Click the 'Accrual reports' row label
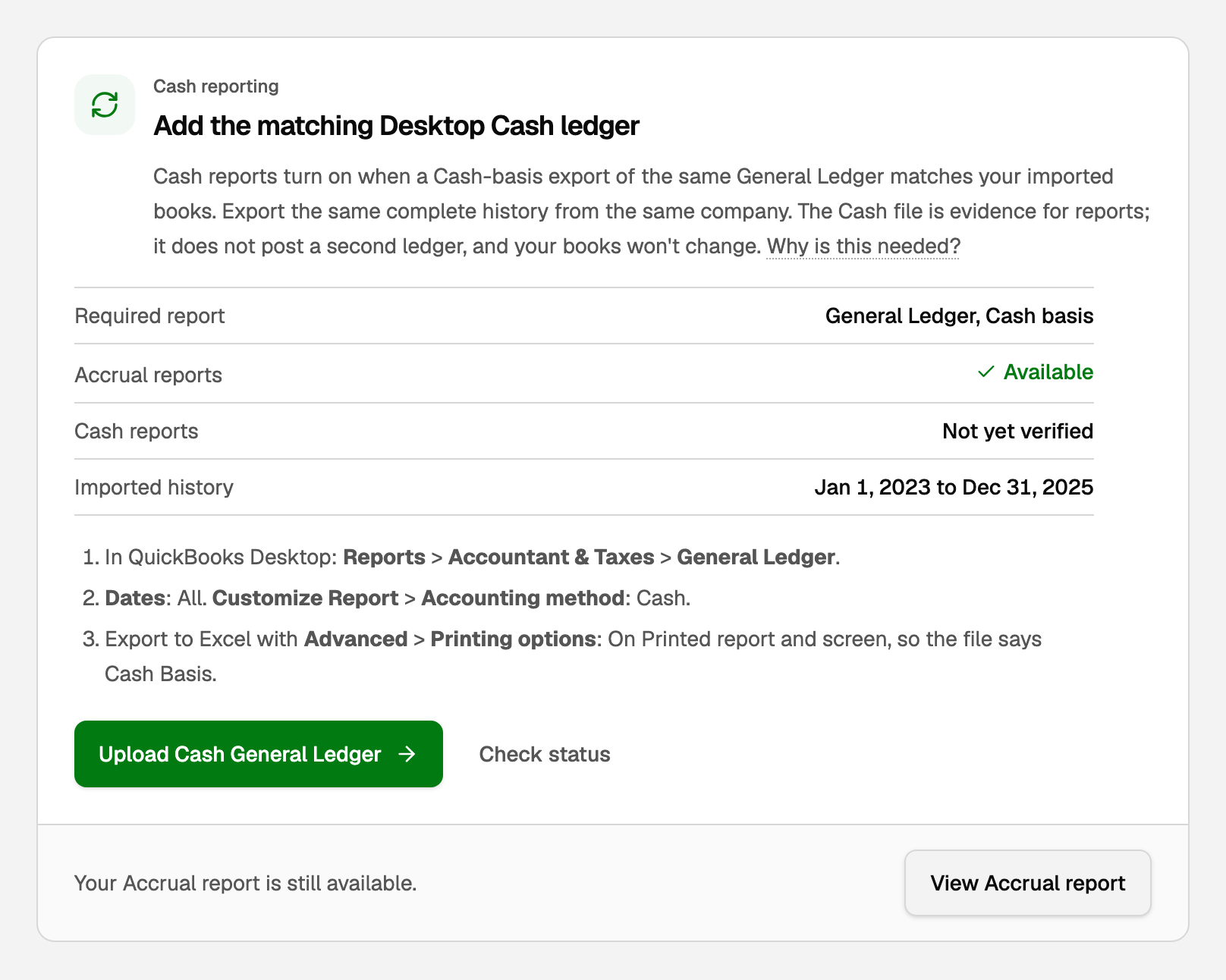This screenshot has height=980, width=1226. coord(148,375)
